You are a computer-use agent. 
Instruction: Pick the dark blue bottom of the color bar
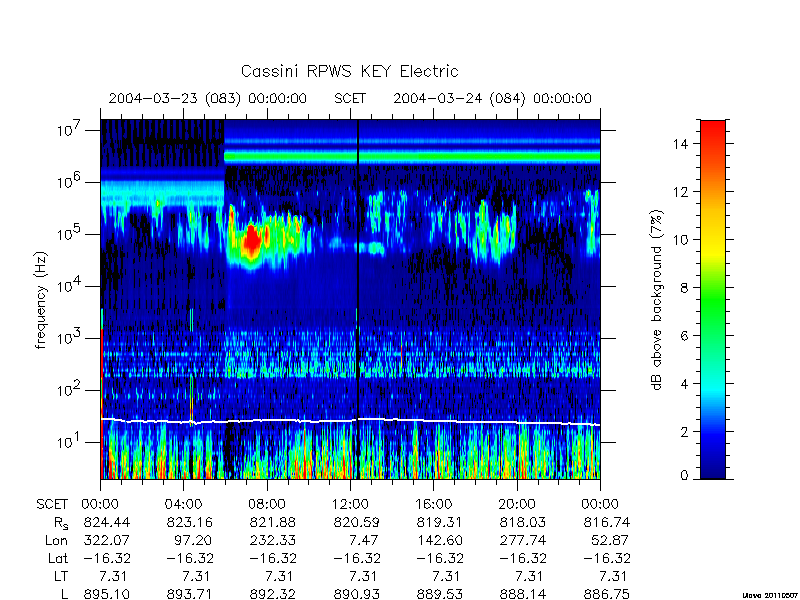(713, 470)
